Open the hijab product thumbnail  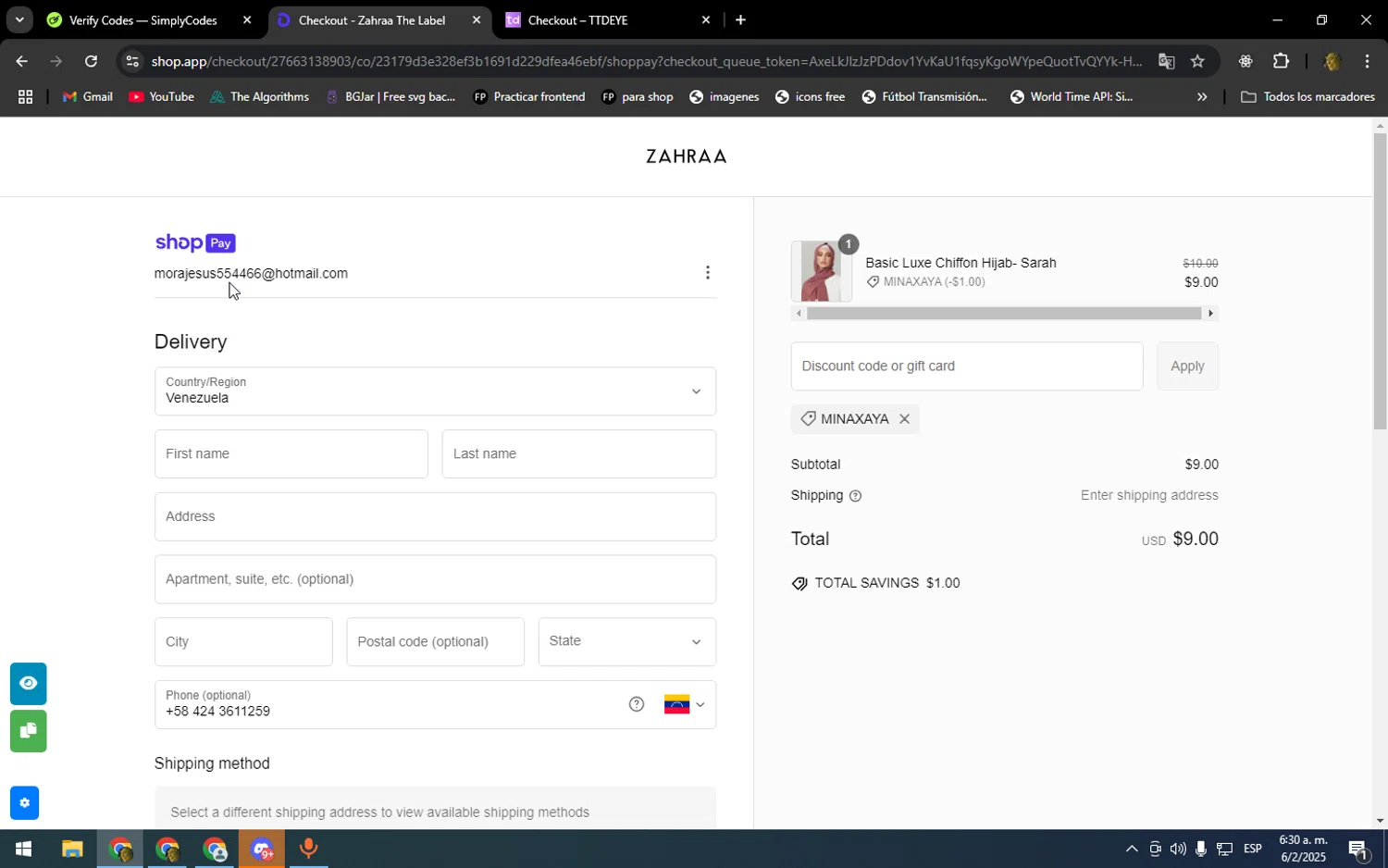(x=822, y=271)
